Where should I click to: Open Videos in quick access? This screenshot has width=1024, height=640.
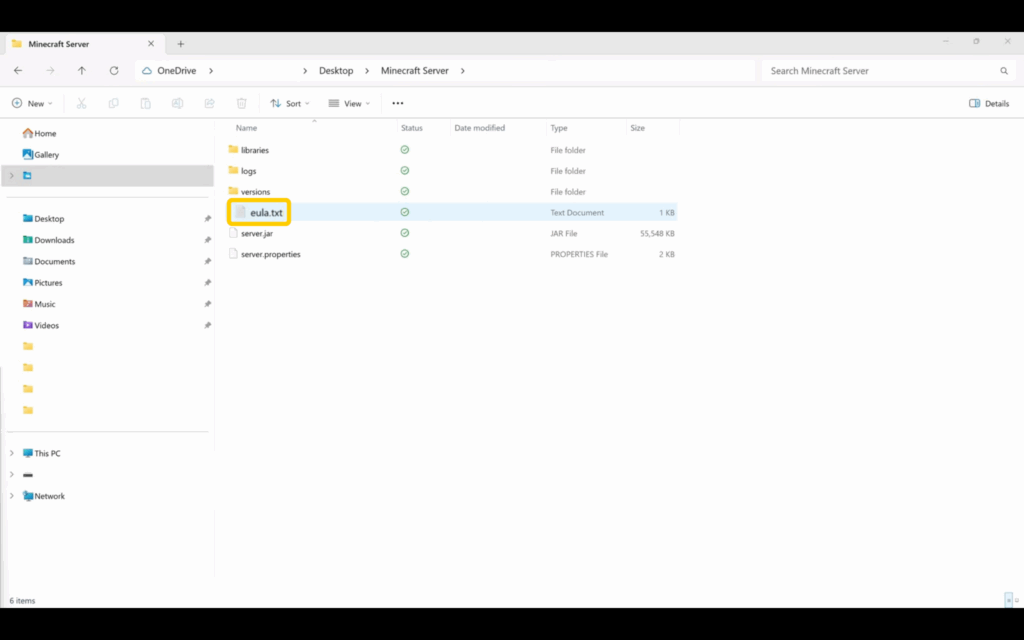coord(40,325)
